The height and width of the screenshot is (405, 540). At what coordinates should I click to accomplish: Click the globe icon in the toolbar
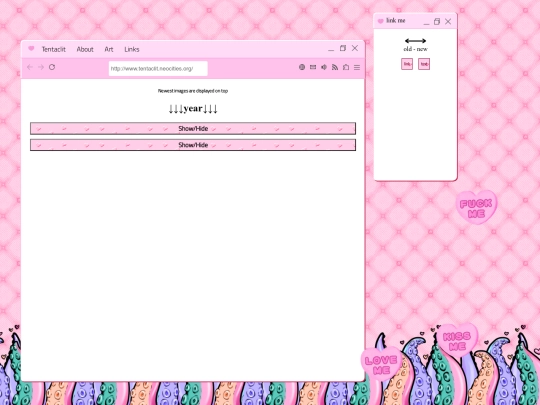tap(302, 67)
